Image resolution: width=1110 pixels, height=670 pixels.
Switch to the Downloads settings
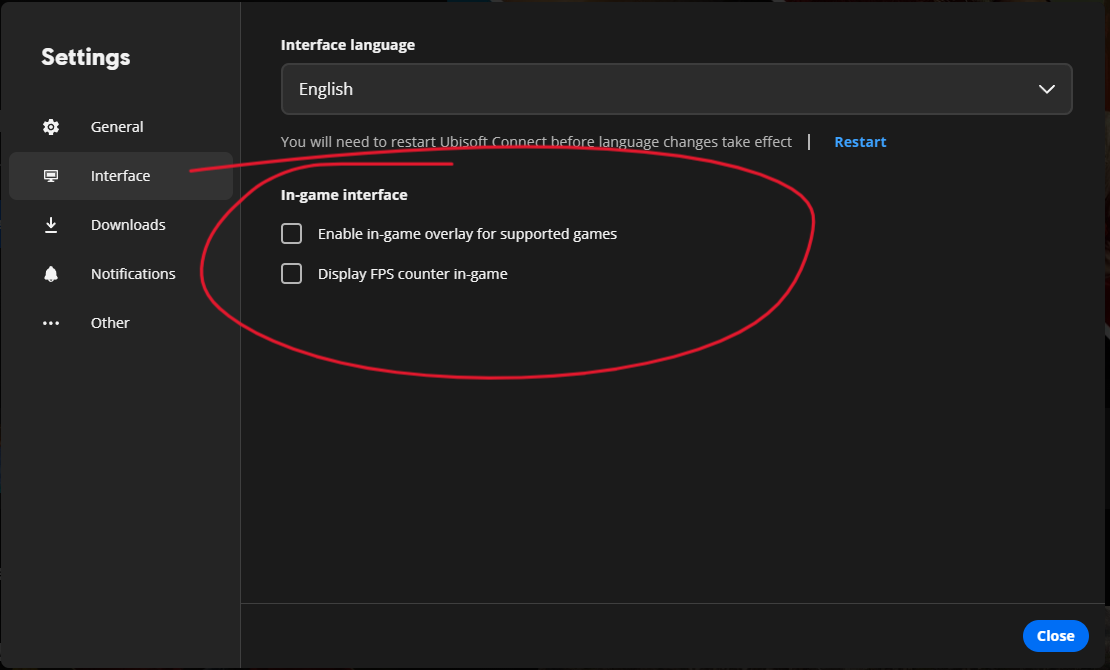point(128,225)
